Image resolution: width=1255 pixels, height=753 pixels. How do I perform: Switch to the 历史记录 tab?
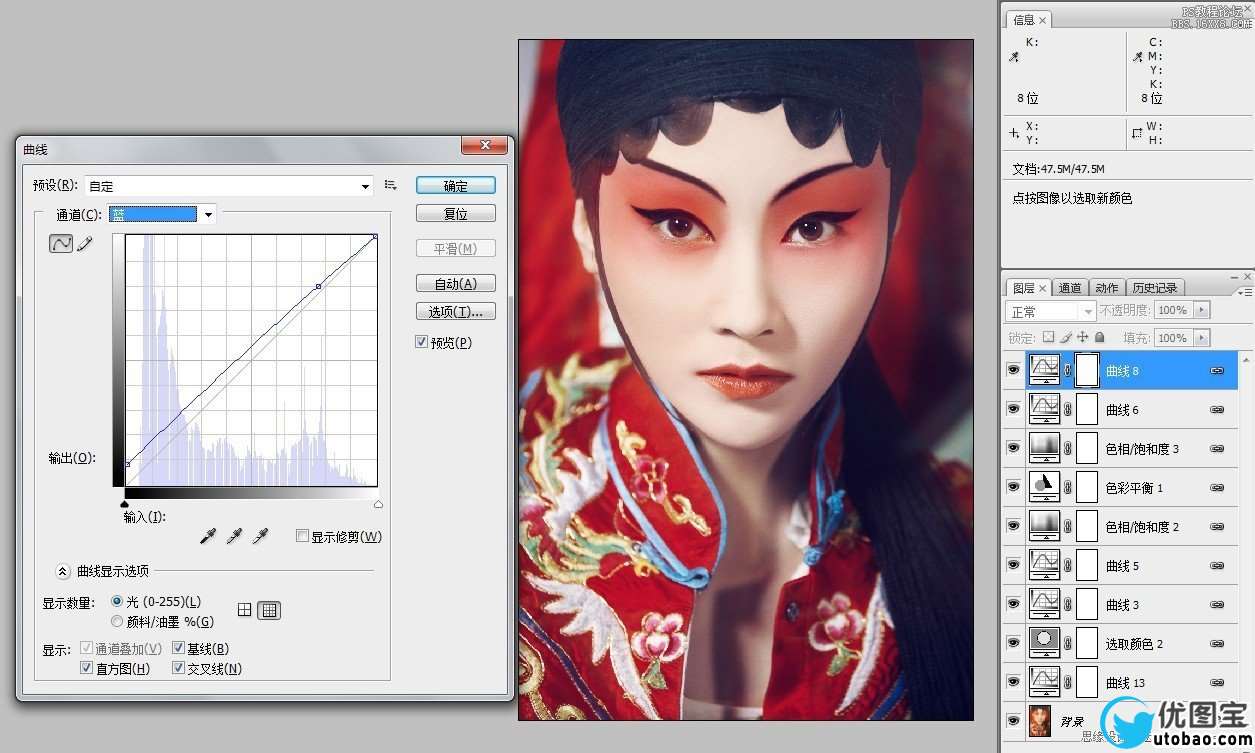tap(1154, 288)
